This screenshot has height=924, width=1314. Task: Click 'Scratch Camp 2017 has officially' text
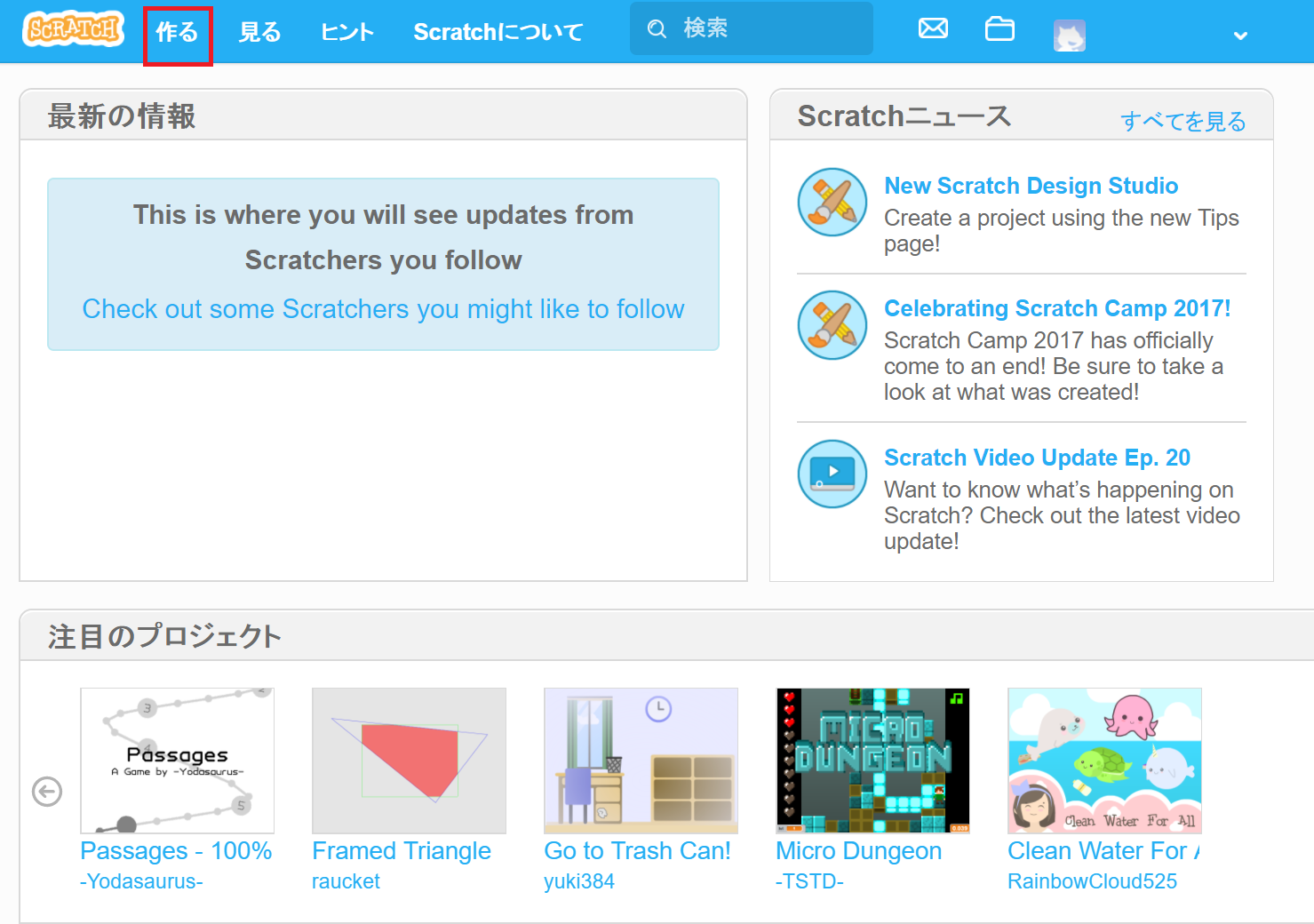point(1053,366)
